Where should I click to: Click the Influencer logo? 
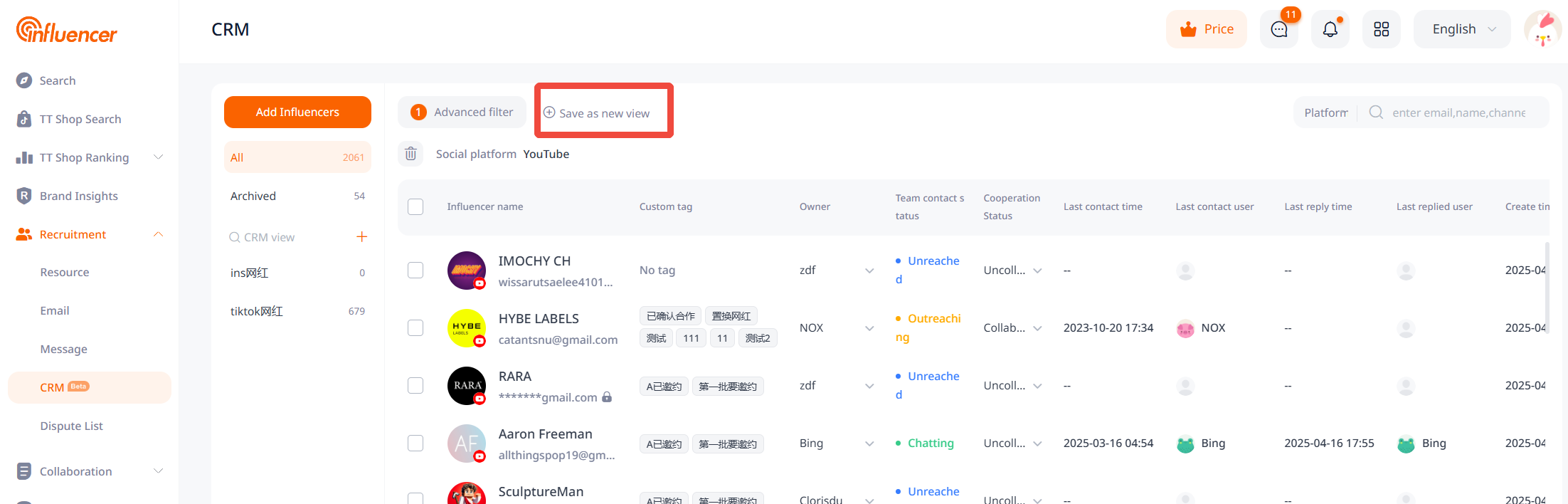[67, 30]
